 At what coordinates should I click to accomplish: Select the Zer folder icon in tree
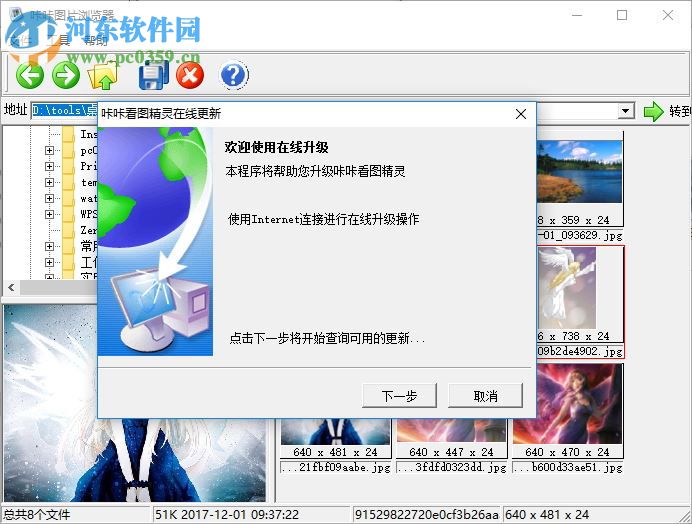pos(68,230)
